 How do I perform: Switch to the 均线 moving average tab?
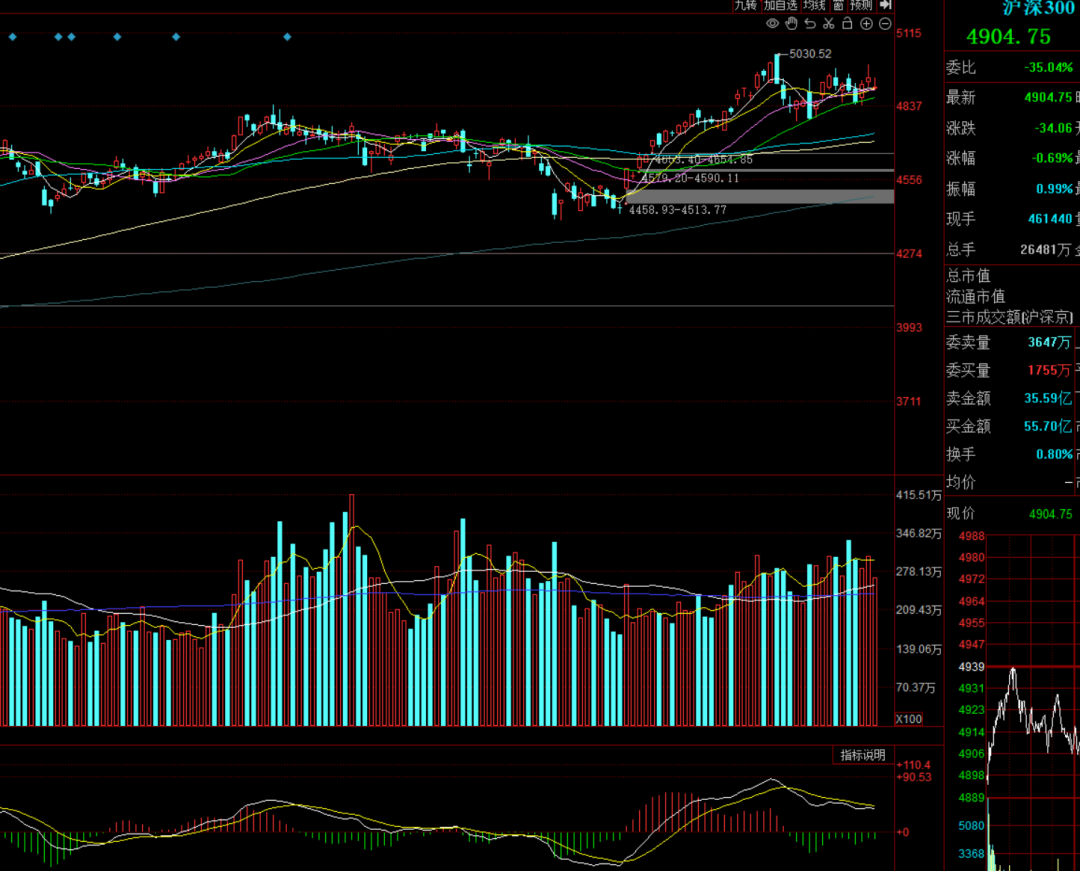coord(814,5)
